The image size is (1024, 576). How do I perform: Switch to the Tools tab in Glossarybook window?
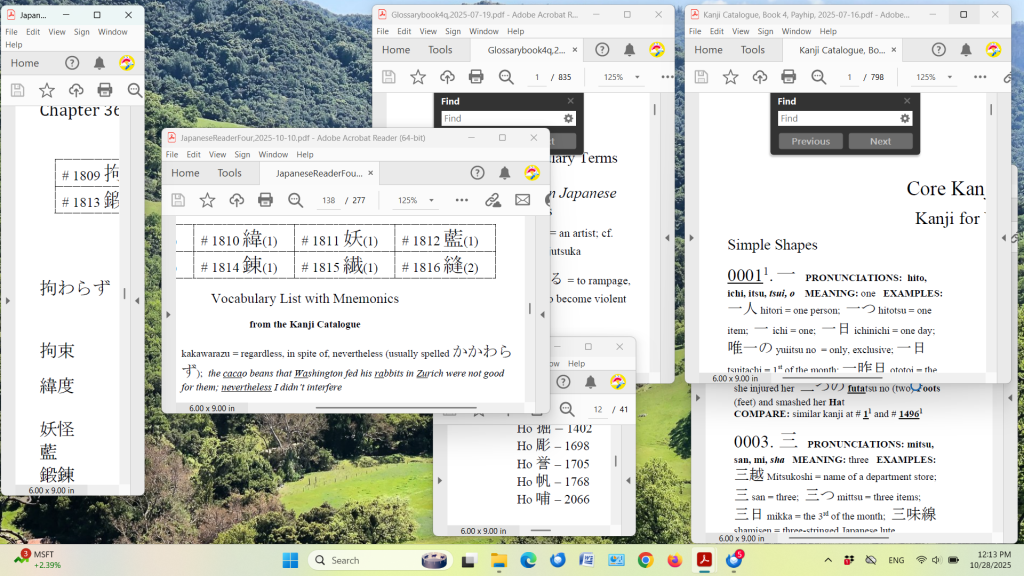point(440,50)
